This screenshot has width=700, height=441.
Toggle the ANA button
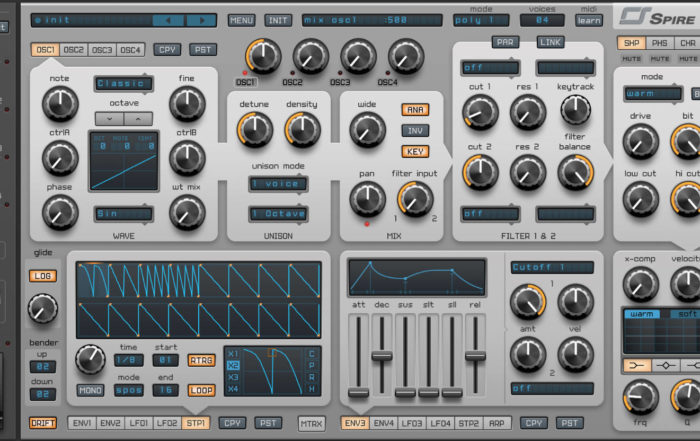[415, 109]
